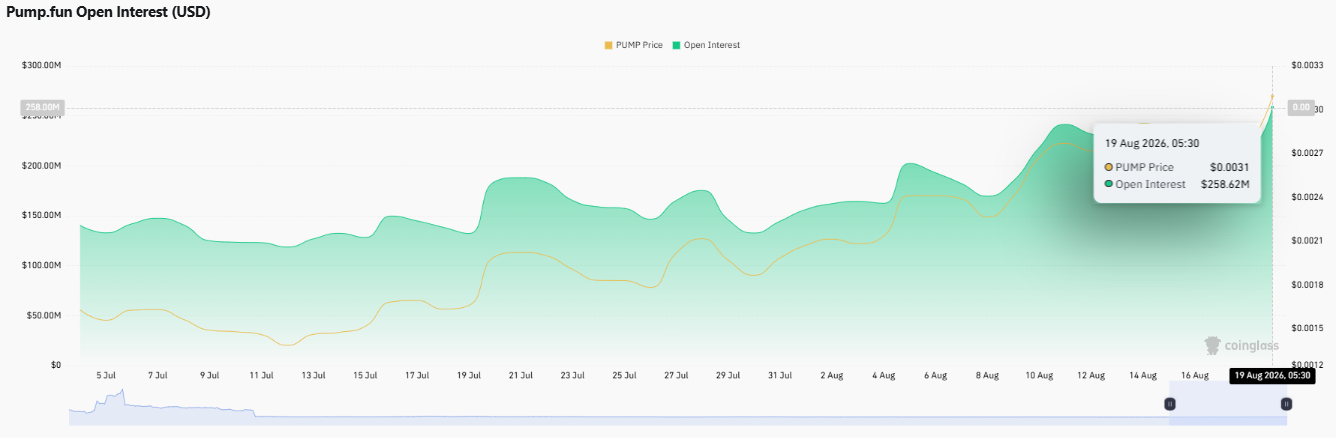1336x438 pixels.
Task: Click the tooltip Open Interest $258.62M value
Action: tap(1225, 184)
